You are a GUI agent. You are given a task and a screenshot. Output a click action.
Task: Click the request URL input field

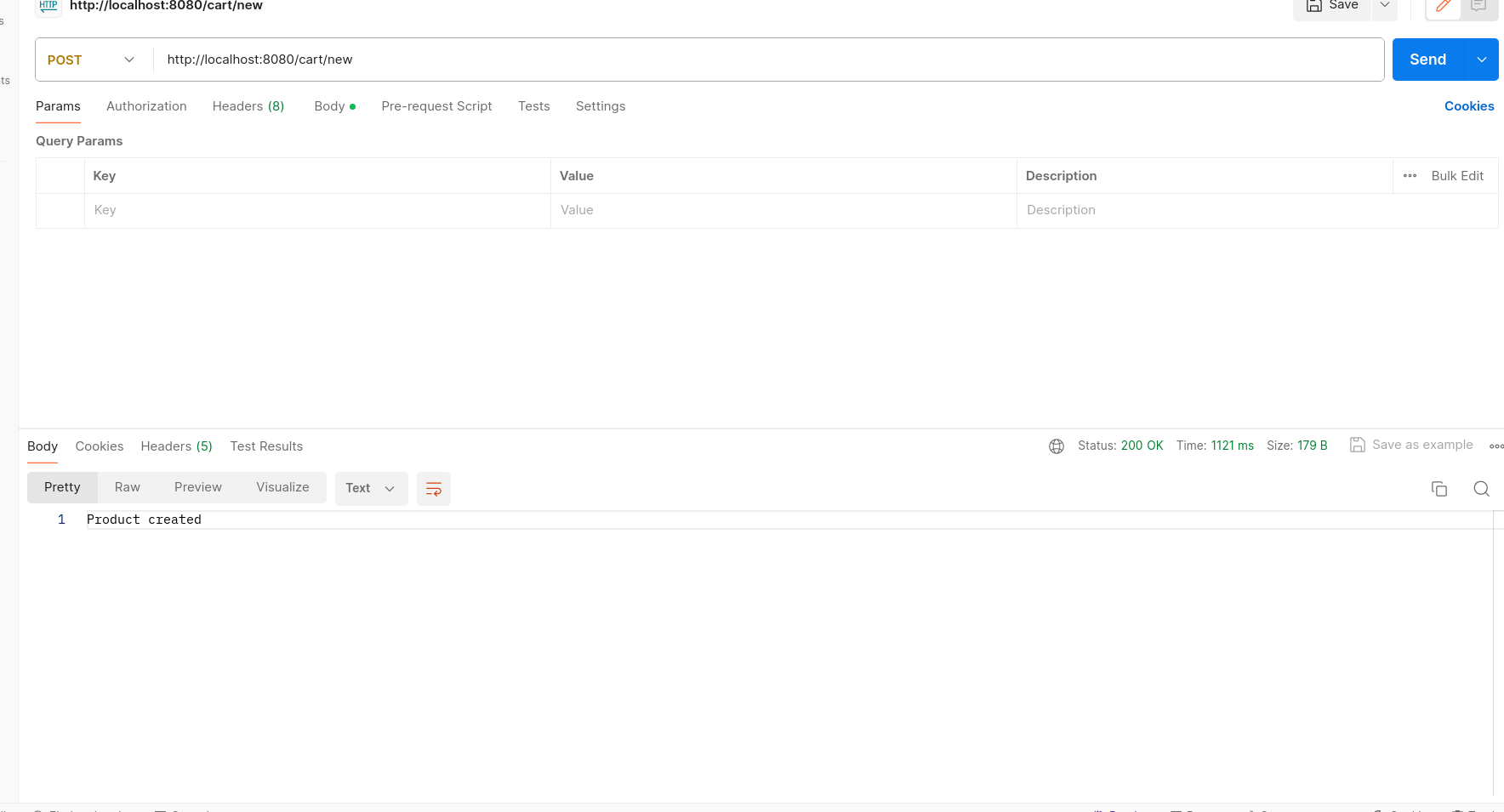[768, 60]
